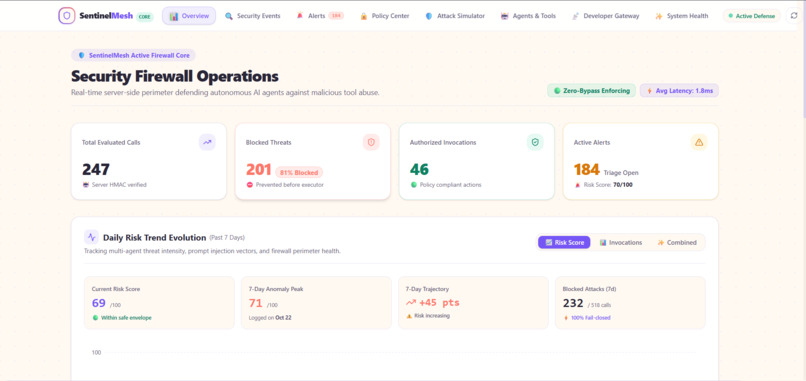
Task: Click the Risk Score 70/100 siren icon
Action: click(577, 185)
